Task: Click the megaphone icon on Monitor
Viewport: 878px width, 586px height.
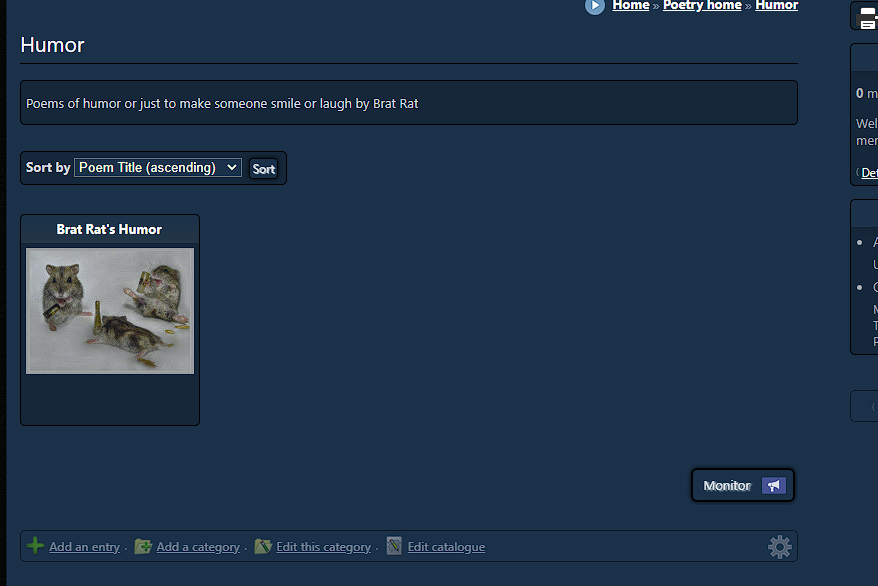Action: click(x=774, y=485)
